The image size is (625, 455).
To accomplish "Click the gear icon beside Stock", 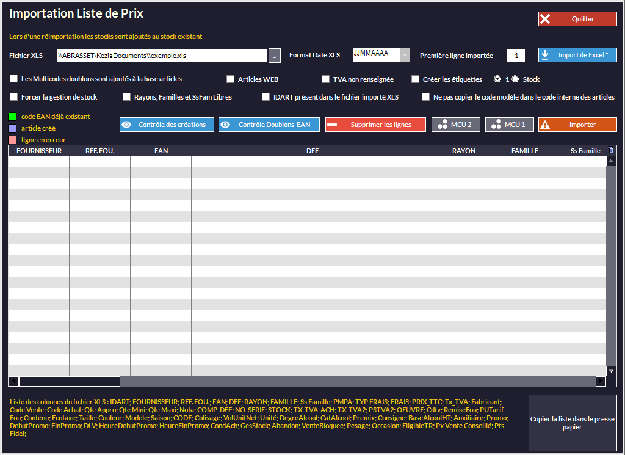I will pos(497,78).
